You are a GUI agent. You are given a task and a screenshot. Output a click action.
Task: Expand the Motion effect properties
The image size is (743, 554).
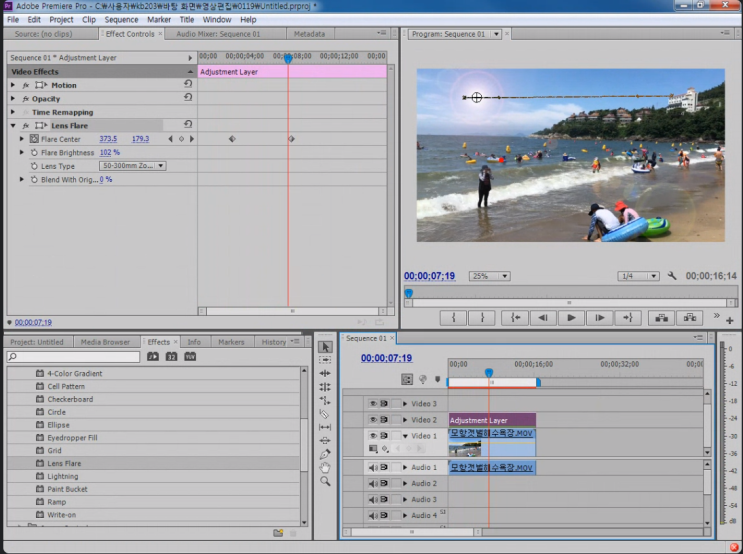(x=12, y=85)
